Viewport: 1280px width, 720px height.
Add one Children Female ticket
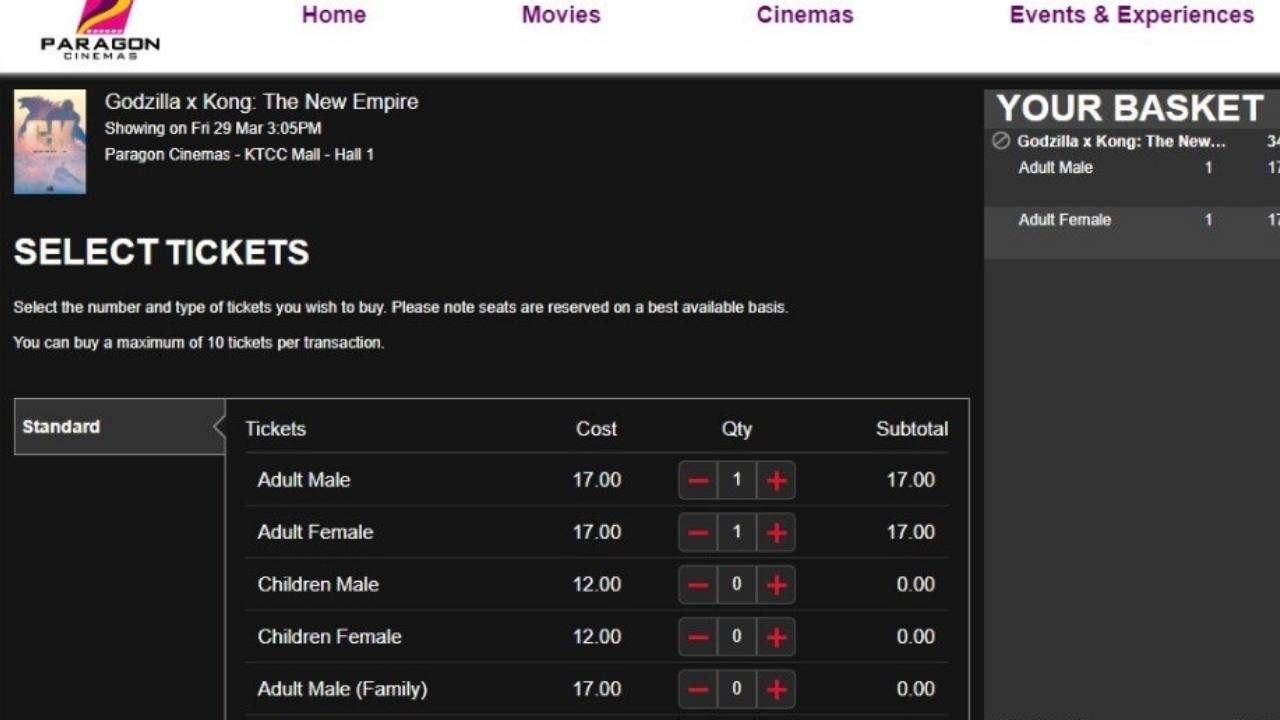pyautogui.click(x=776, y=636)
